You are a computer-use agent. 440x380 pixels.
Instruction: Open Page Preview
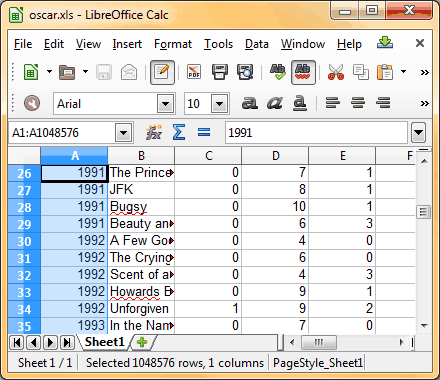[245, 72]
